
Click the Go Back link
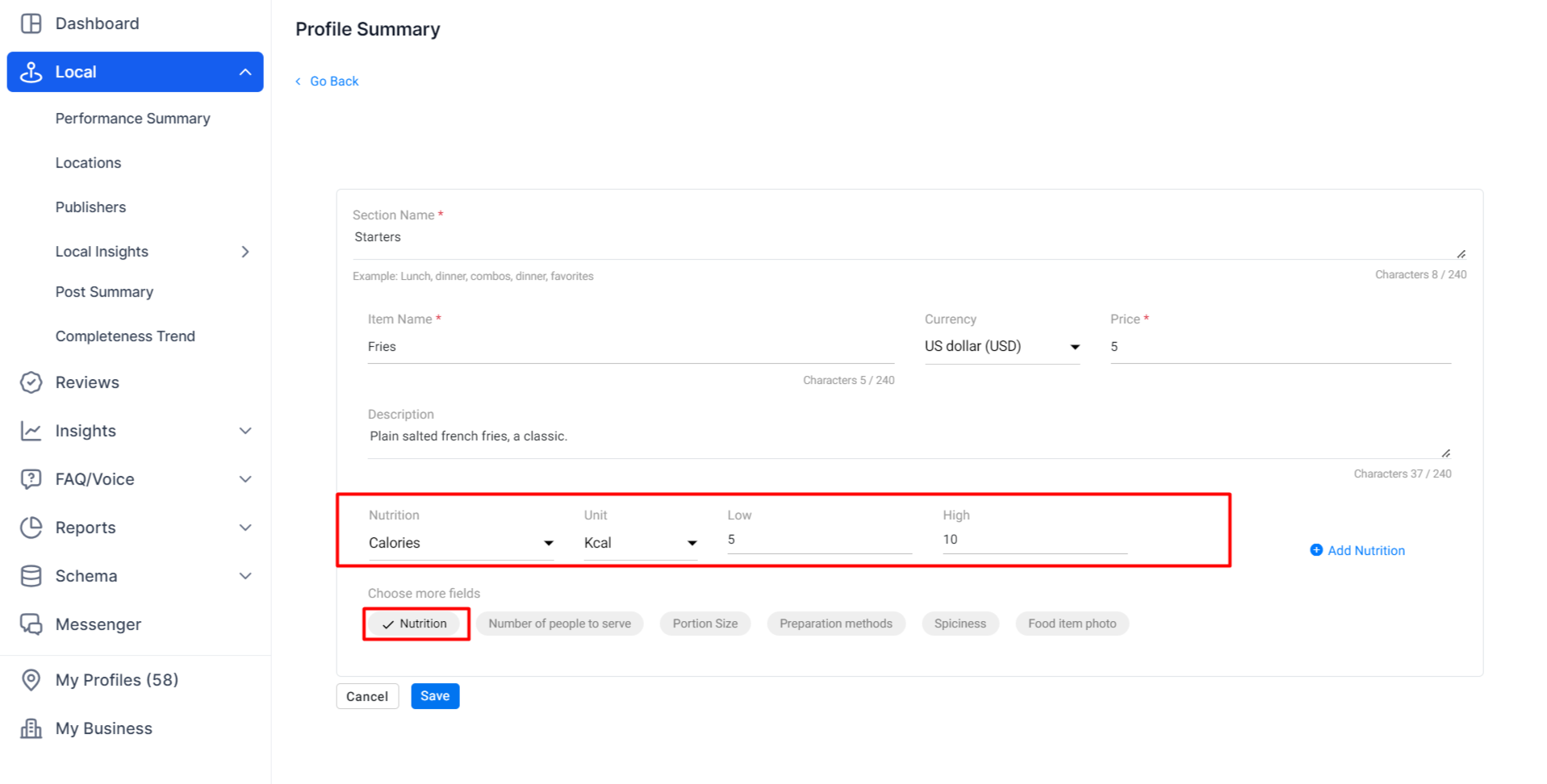point(334,81)
